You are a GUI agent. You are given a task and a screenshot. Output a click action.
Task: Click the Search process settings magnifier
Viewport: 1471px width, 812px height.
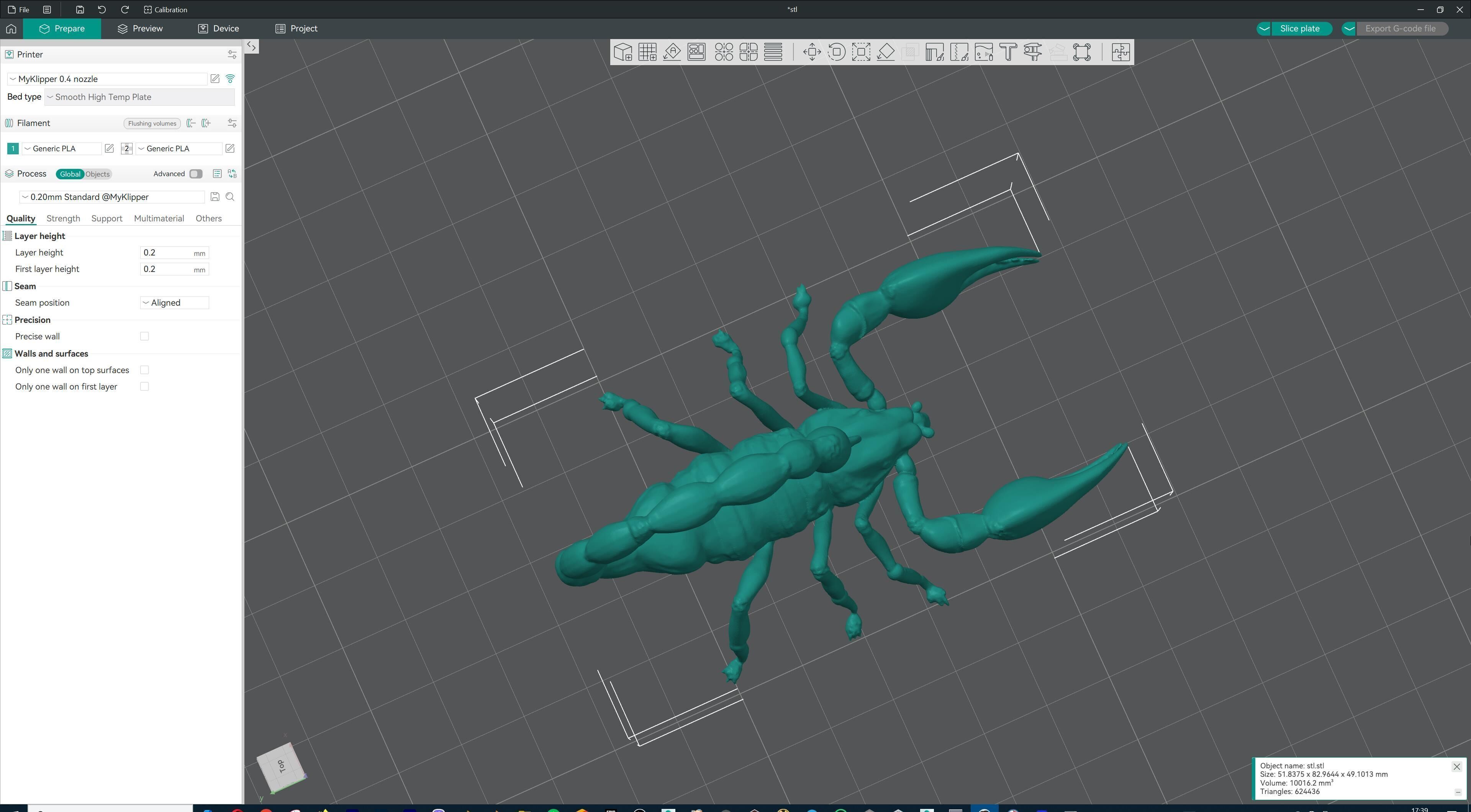coord(230,197)
